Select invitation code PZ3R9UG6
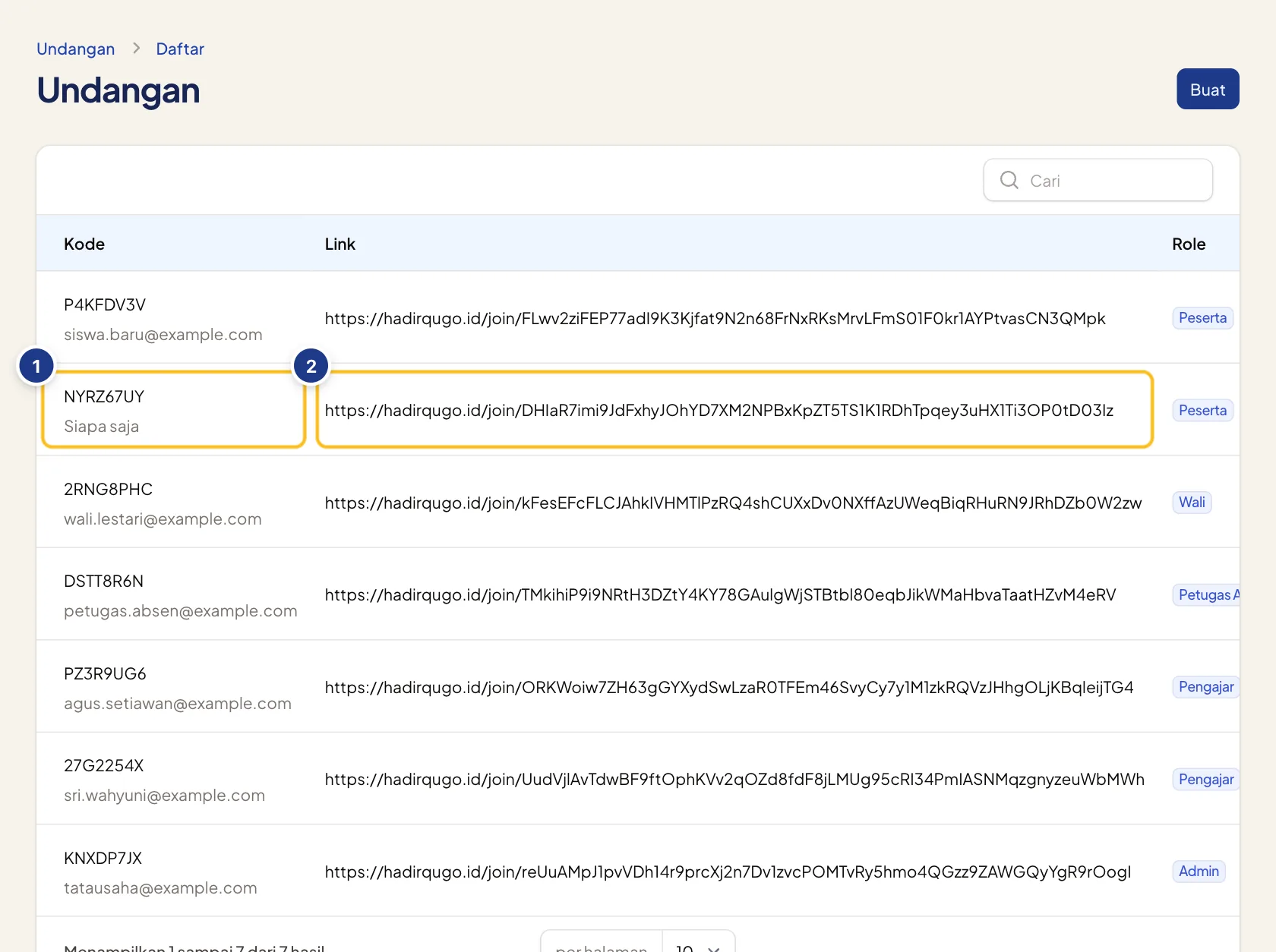 [105, 674]
